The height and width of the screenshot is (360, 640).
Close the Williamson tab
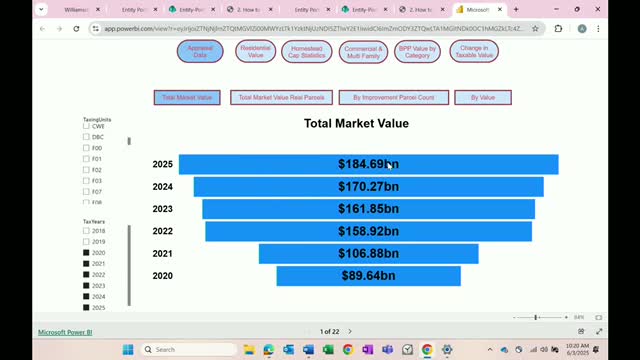98,9
